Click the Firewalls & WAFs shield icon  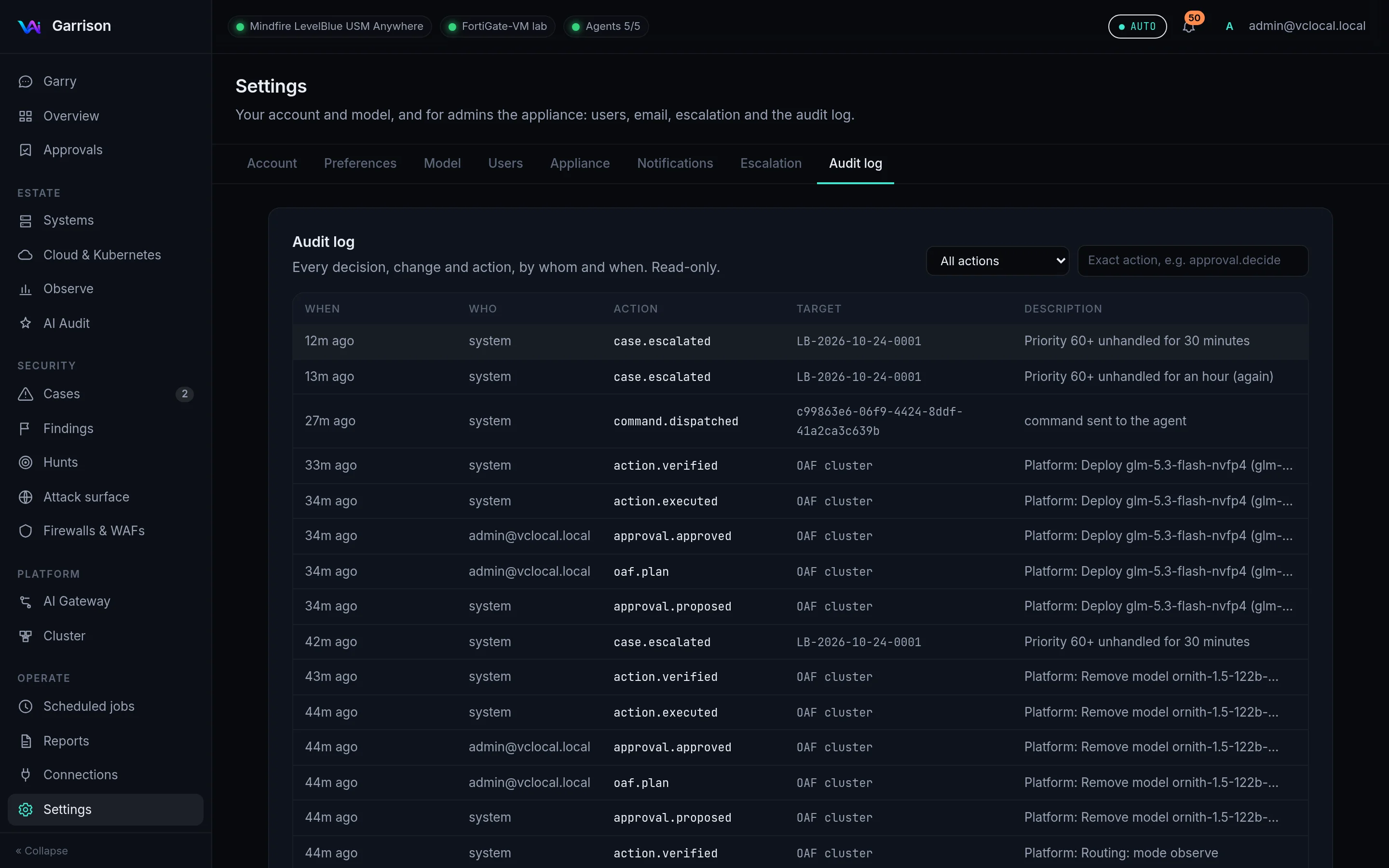point(25,530)
